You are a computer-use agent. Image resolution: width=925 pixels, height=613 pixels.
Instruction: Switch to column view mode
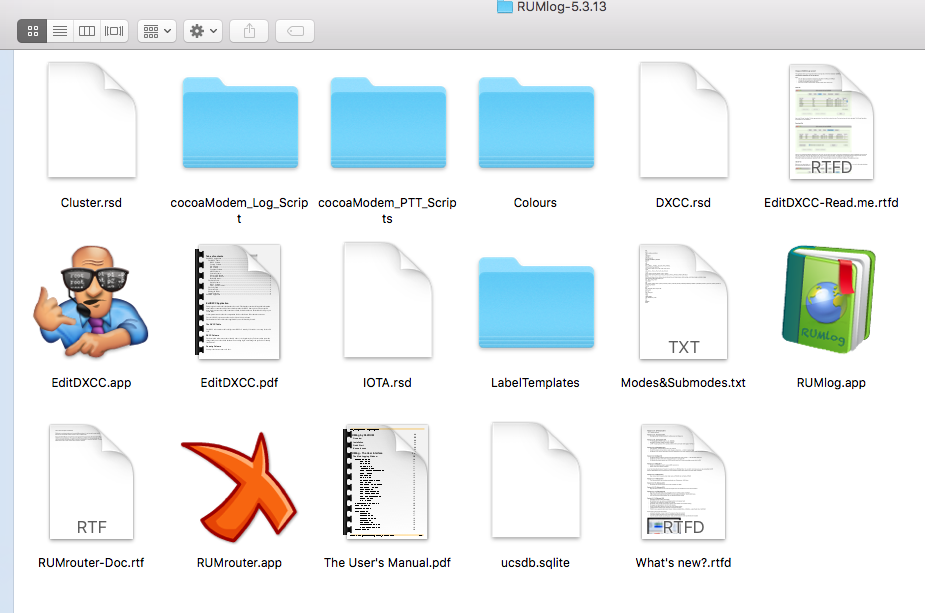[x=87, y=31]
